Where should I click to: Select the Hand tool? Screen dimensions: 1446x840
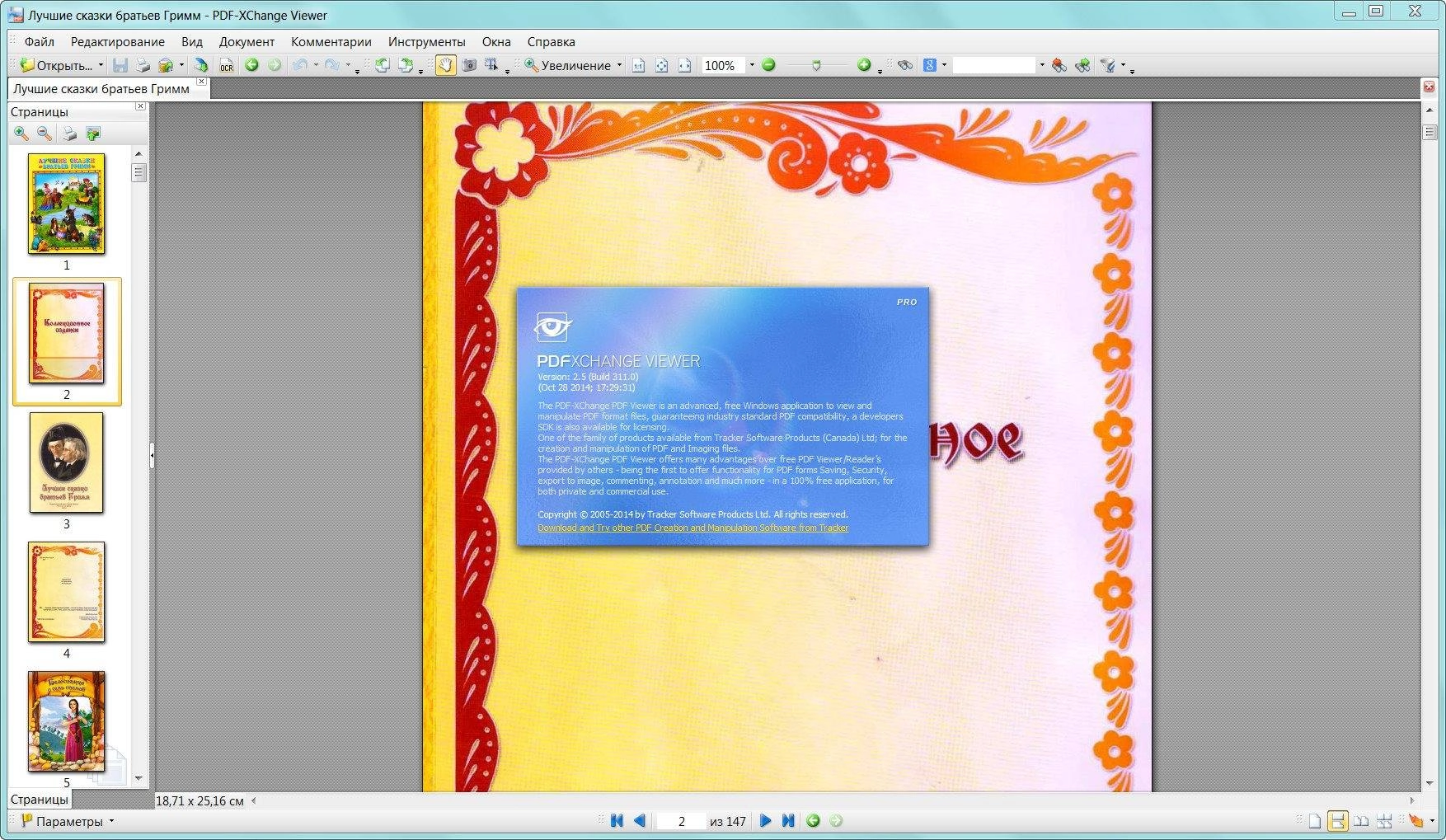pos(445,65)
